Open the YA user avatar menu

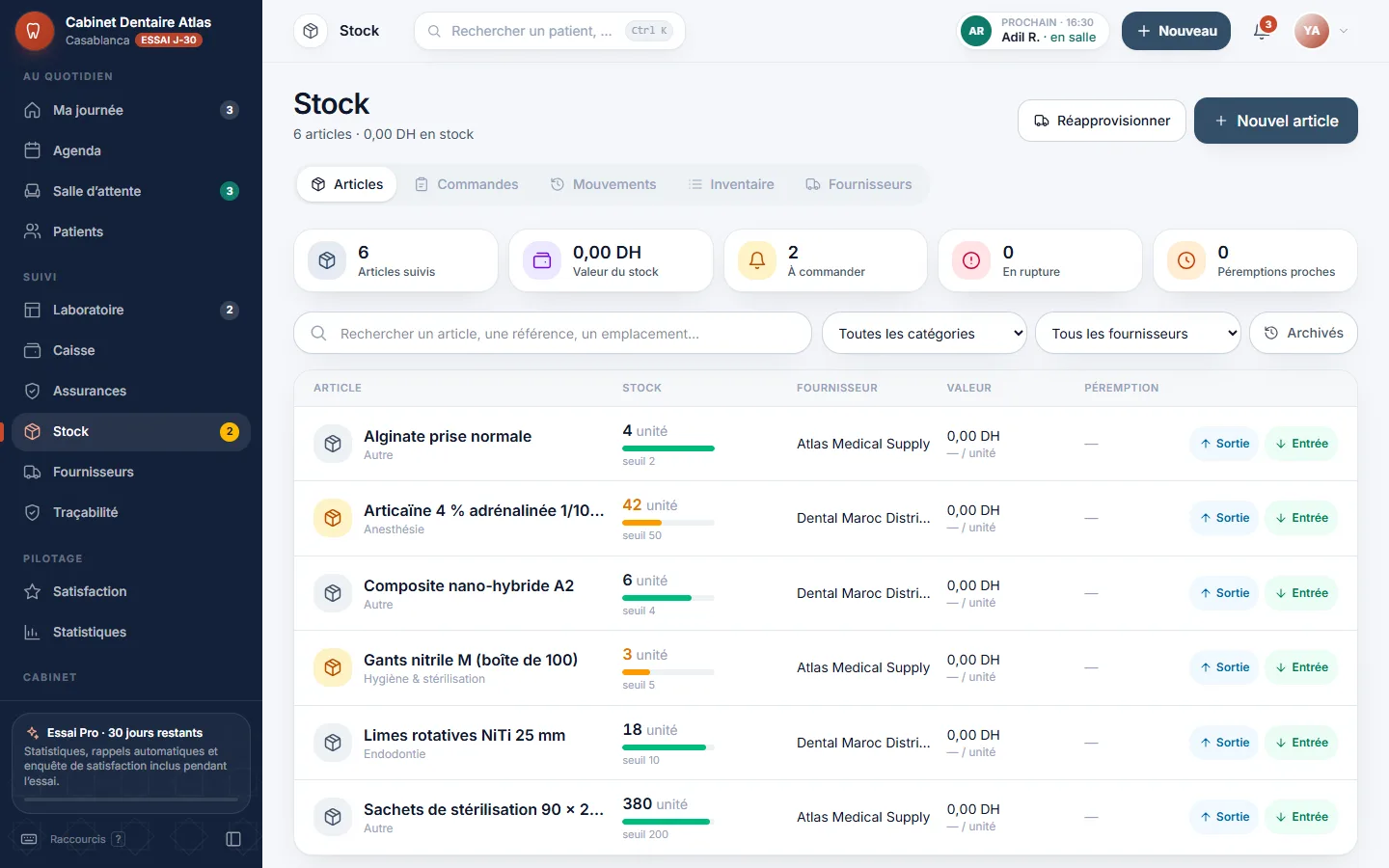click(x=1312, y=31)
